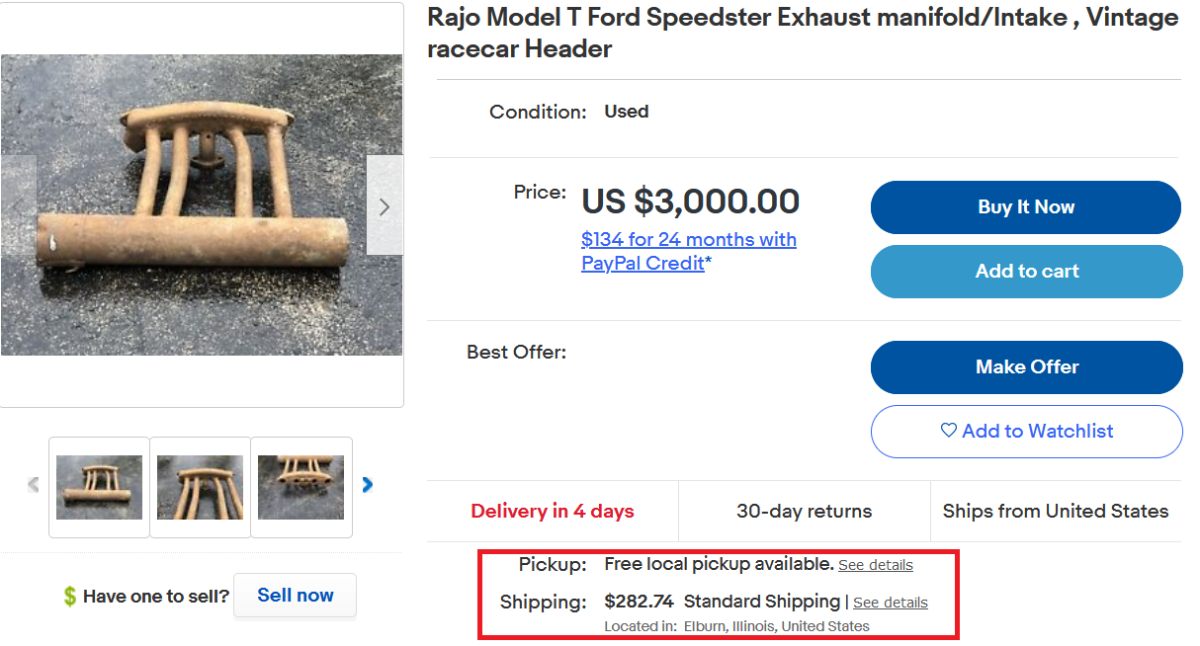This screenshot has height=646, width=1200.
Task: Click the heart icon to watchlist item
Action: click(x=949, y=431)
